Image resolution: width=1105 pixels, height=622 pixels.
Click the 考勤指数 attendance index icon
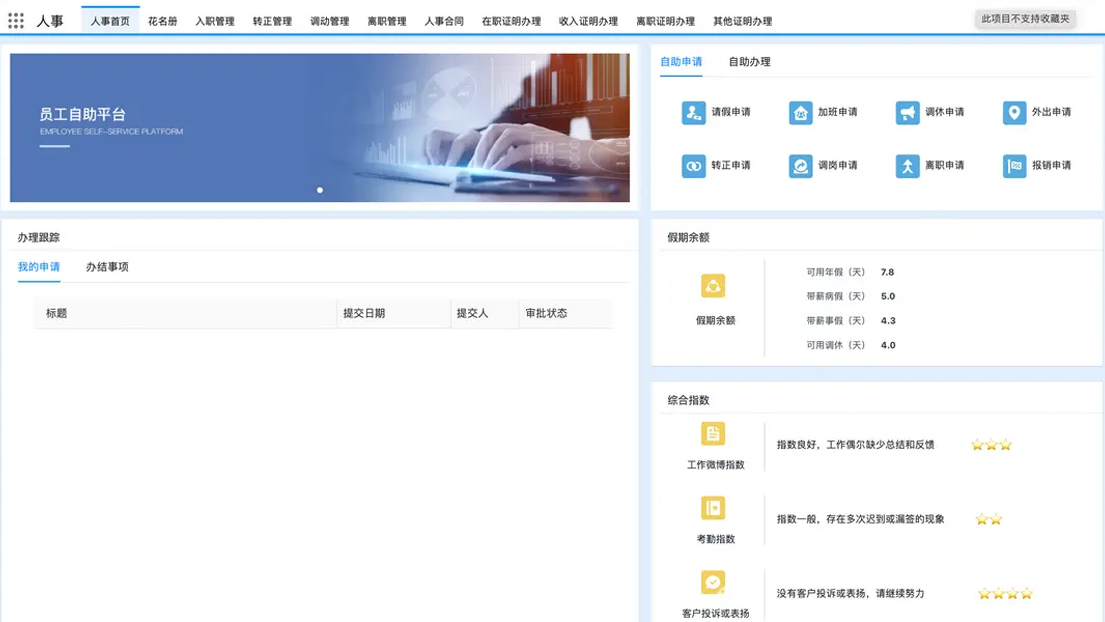pyautogui.click(x=713, y=510)
